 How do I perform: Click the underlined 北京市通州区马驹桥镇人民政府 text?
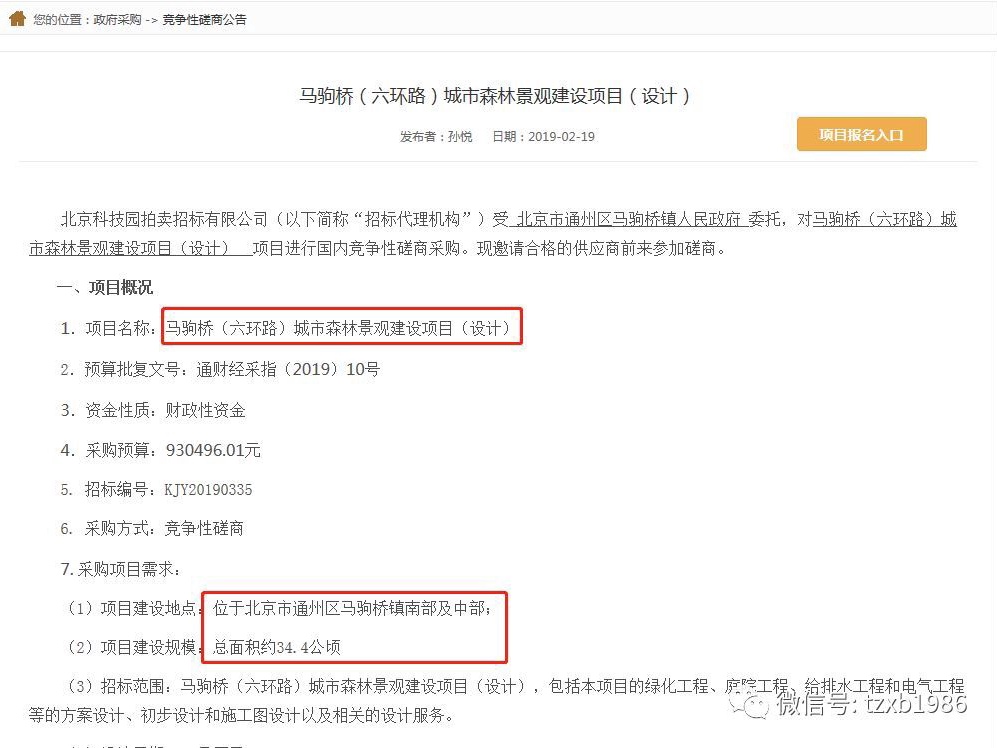click(630, 219)
